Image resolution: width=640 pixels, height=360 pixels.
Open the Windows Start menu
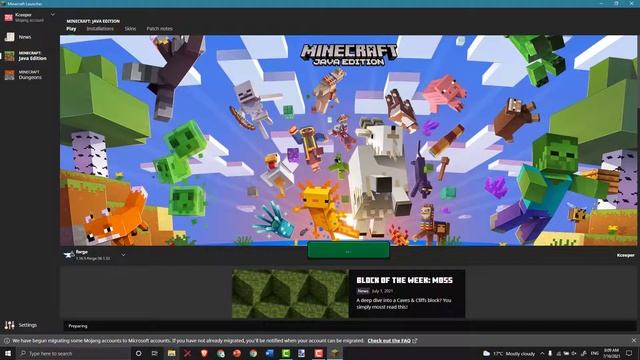tap(8, 353)
